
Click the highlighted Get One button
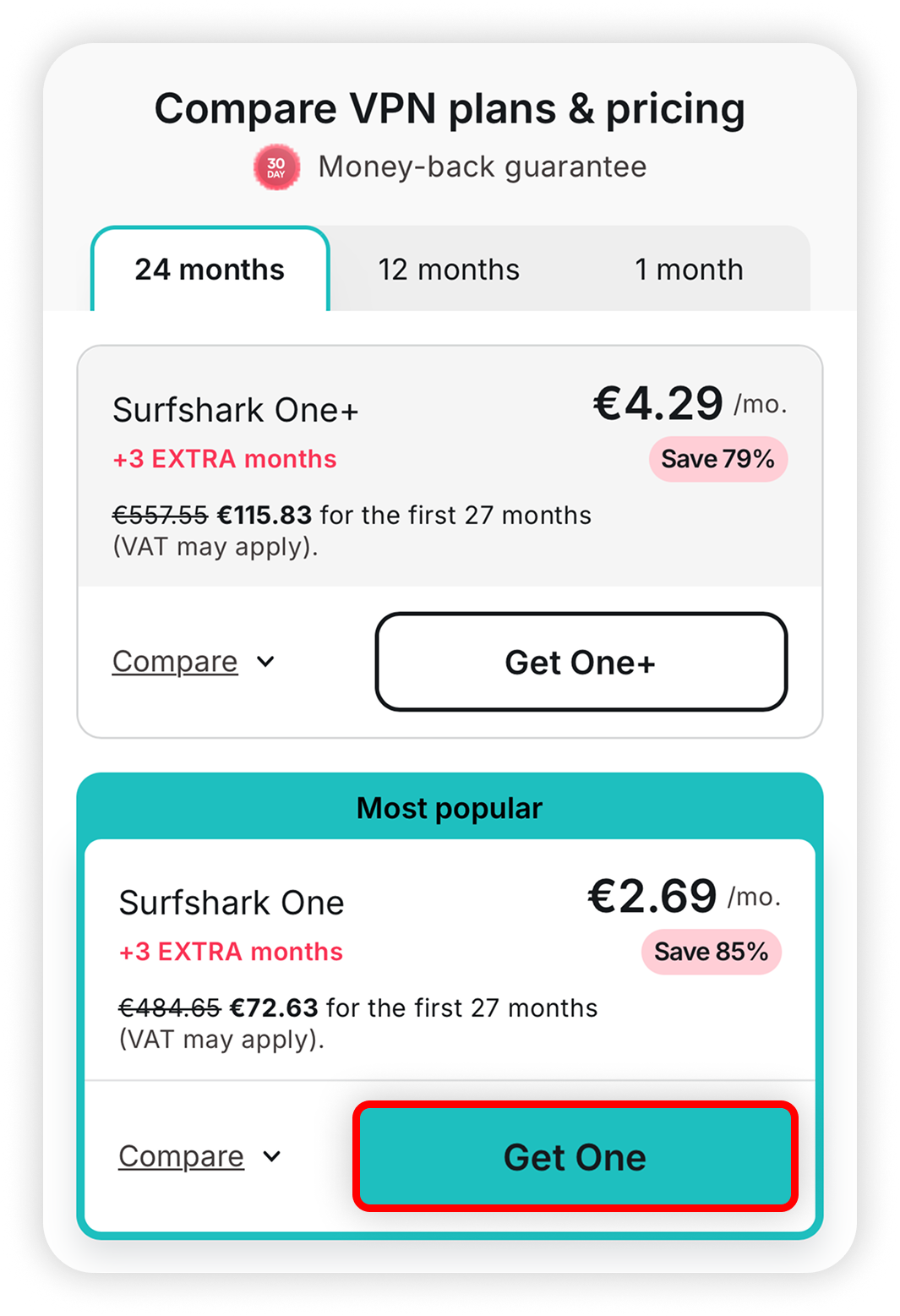coord(574,1157)
